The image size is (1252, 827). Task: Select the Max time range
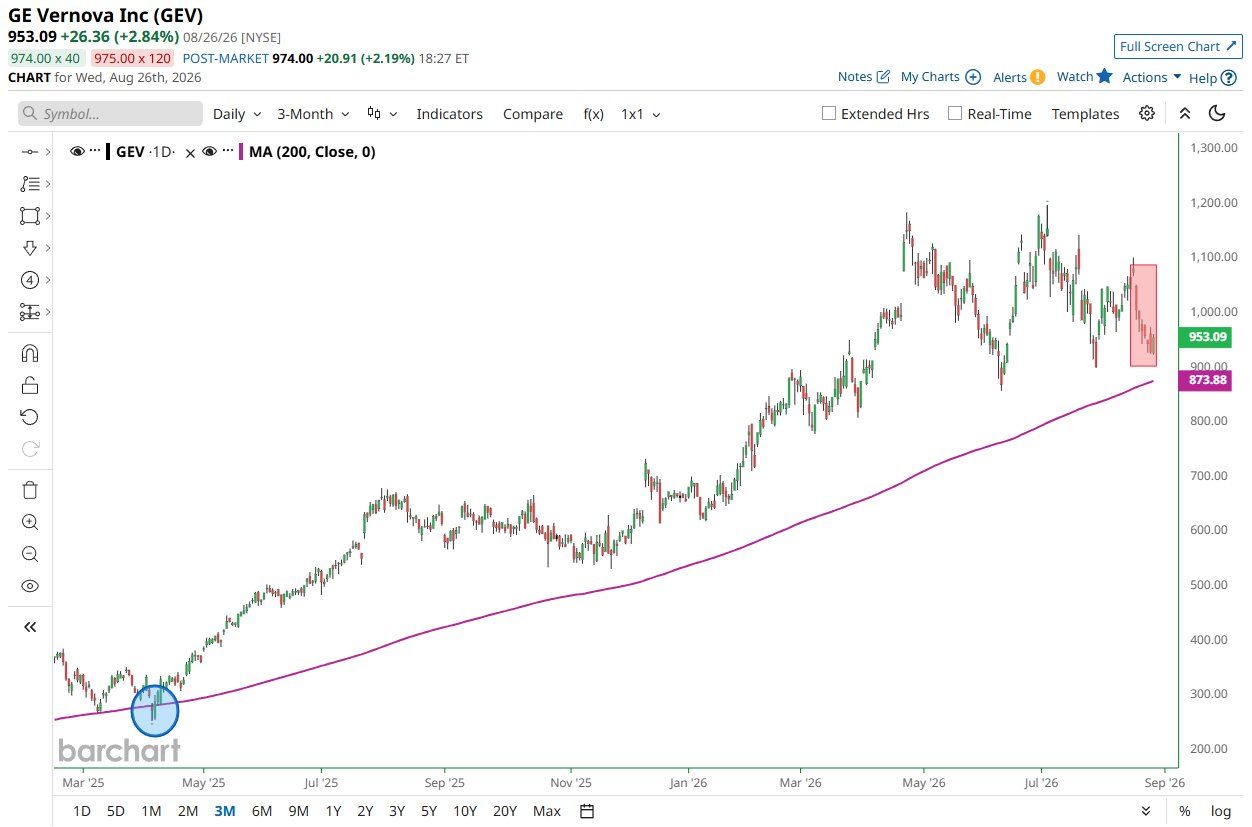(547, 811)
